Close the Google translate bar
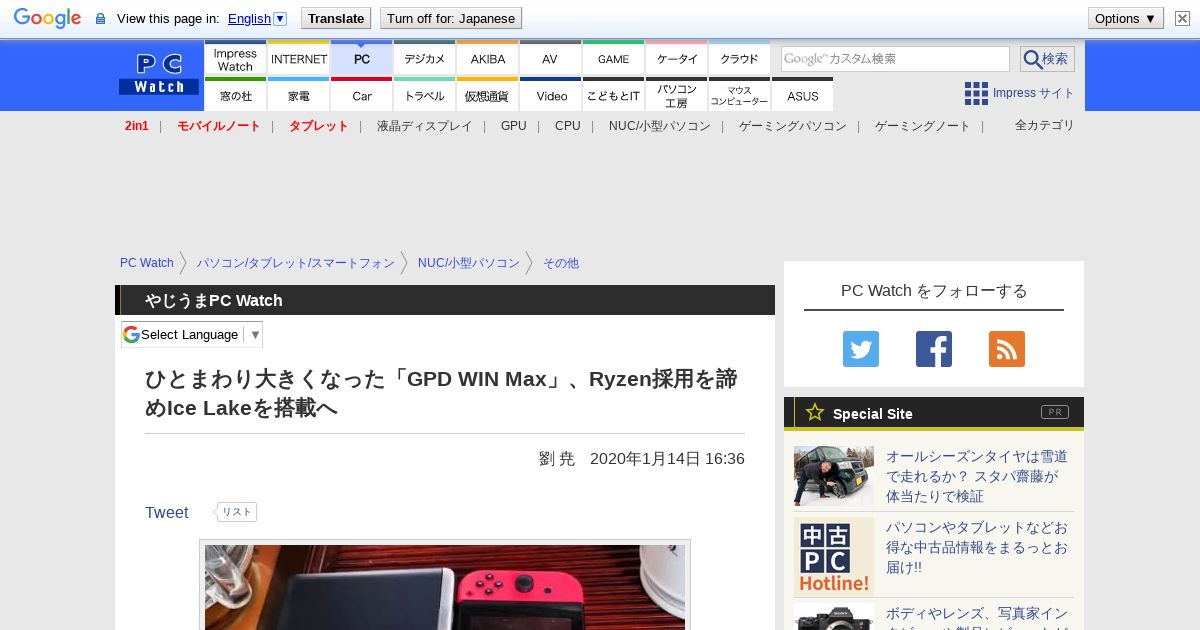The image size is (1200, 630). tap(1182, 18)
